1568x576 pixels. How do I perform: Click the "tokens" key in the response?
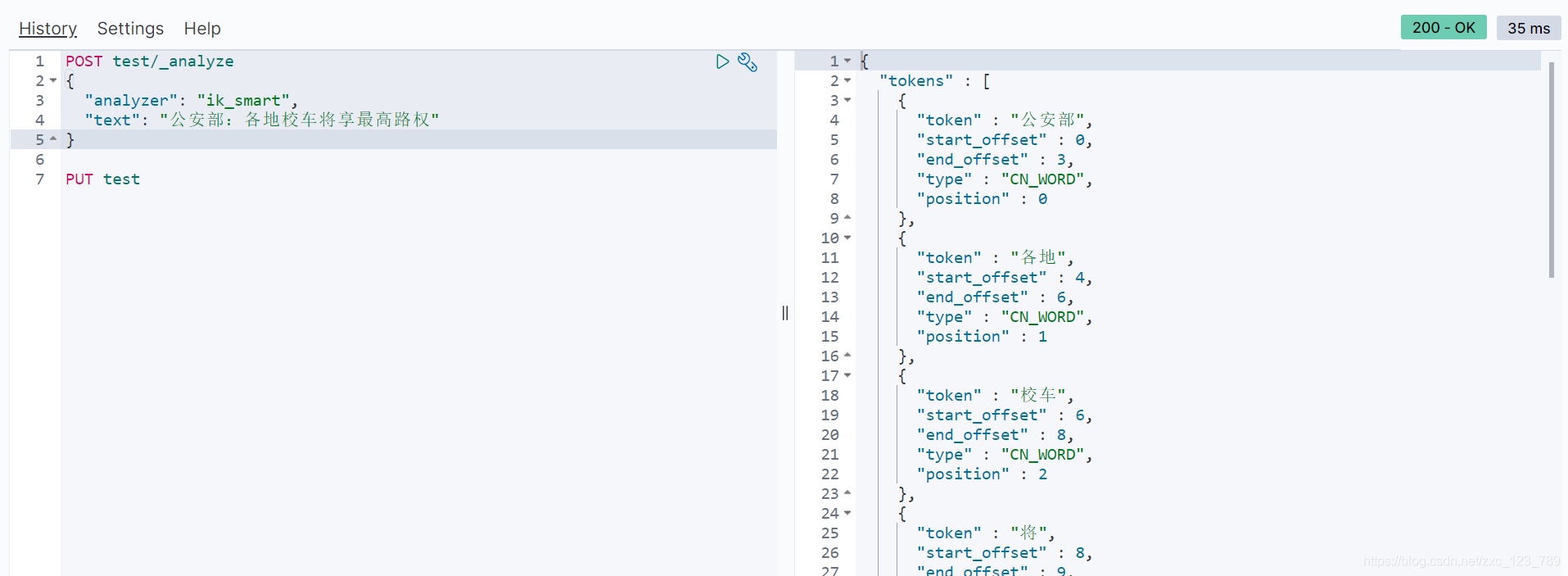click(916, 81)
